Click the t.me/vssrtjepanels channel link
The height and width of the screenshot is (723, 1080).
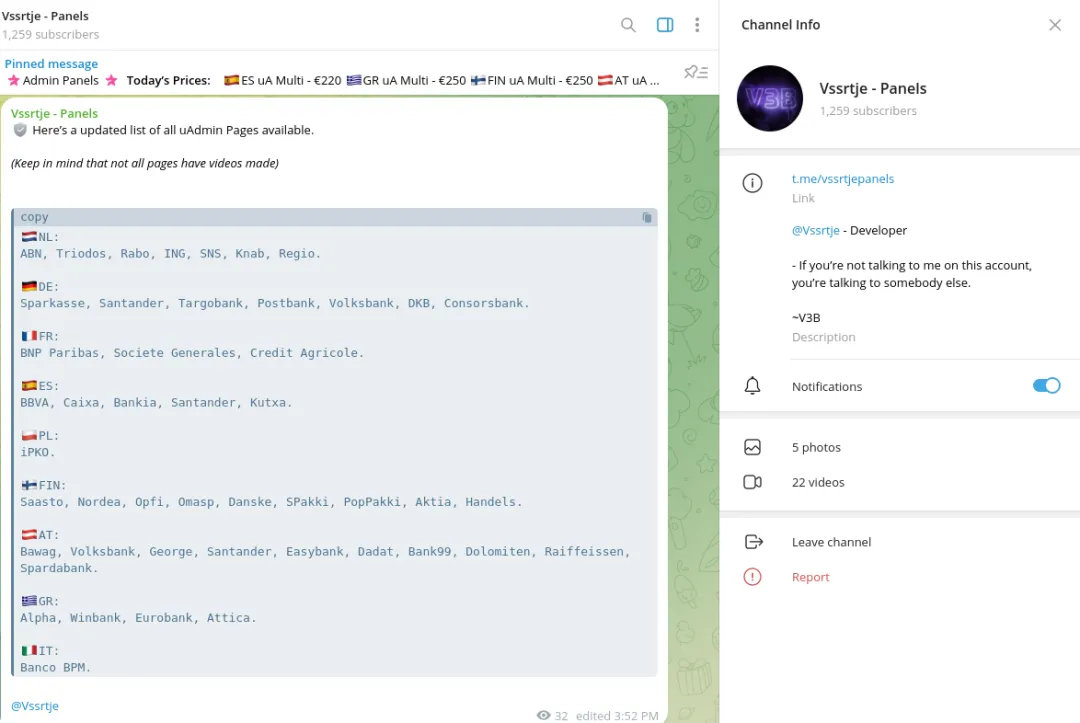(843, 179)
